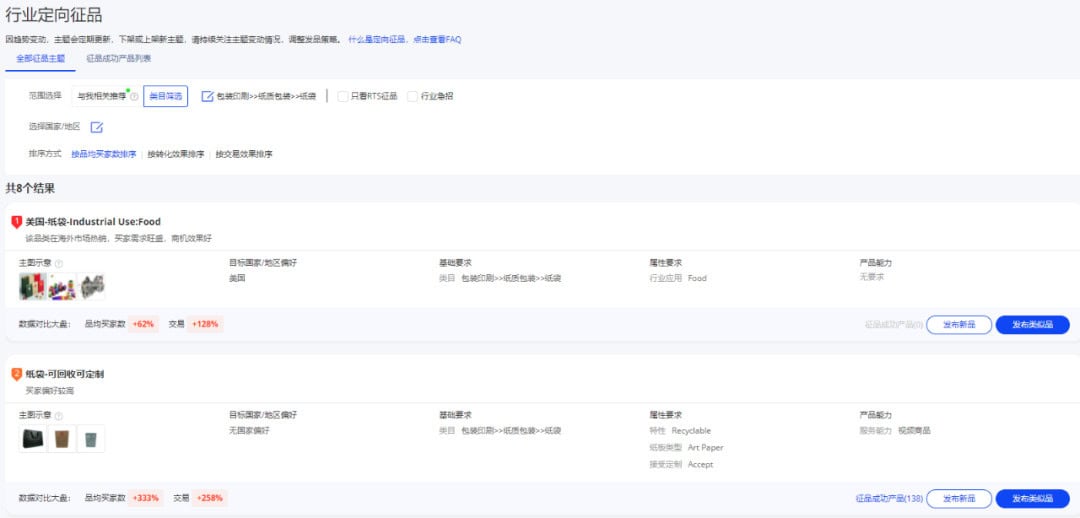1080x518 pixels.
Task: Open black bag thumbnail in 纸袋-可回收可定制 card
Action: coord(32,439)
